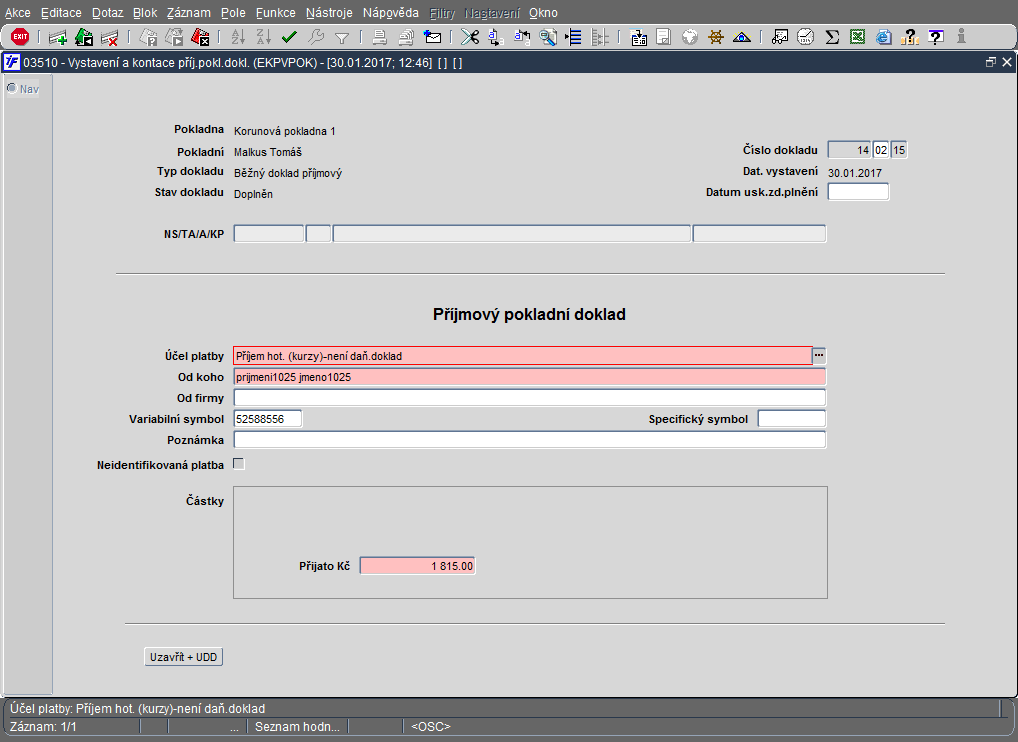
Task: Open the Blok menu
Action: point(145,13)
